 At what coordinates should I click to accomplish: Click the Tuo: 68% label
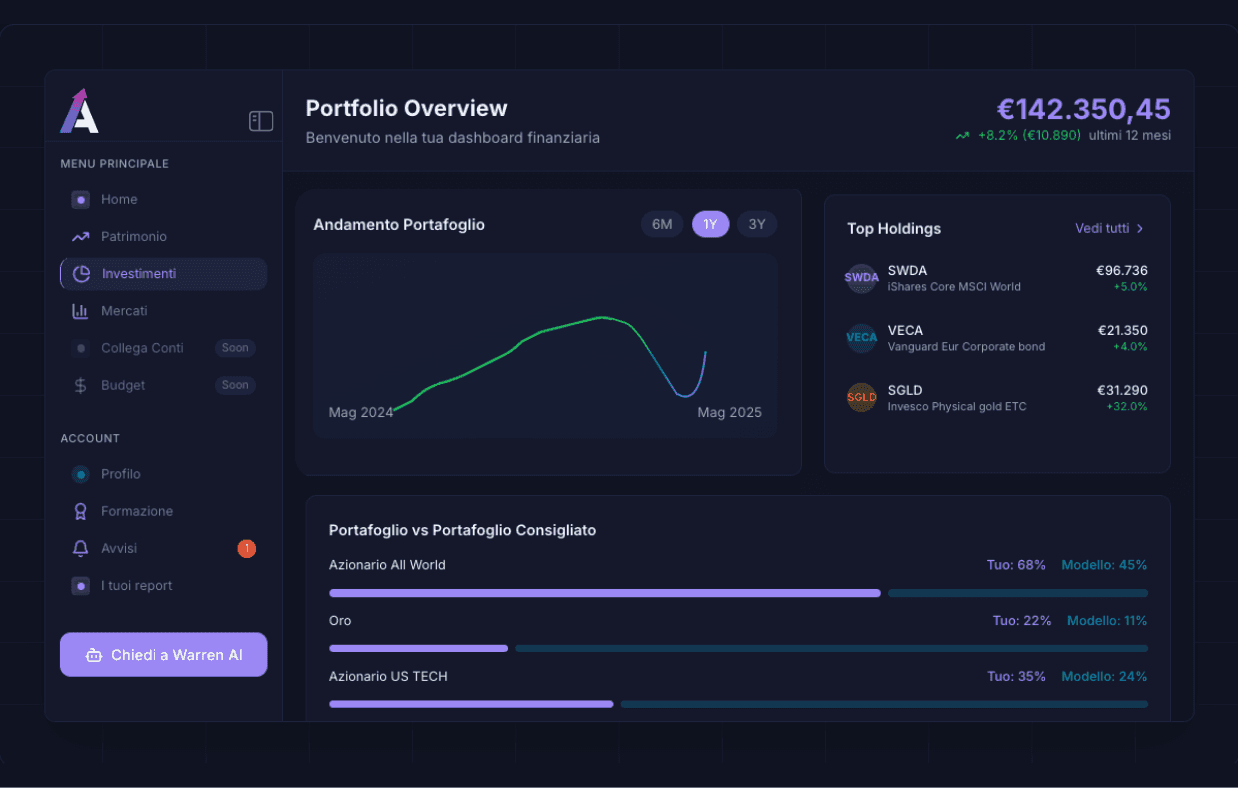click(x=1016, y=565)
